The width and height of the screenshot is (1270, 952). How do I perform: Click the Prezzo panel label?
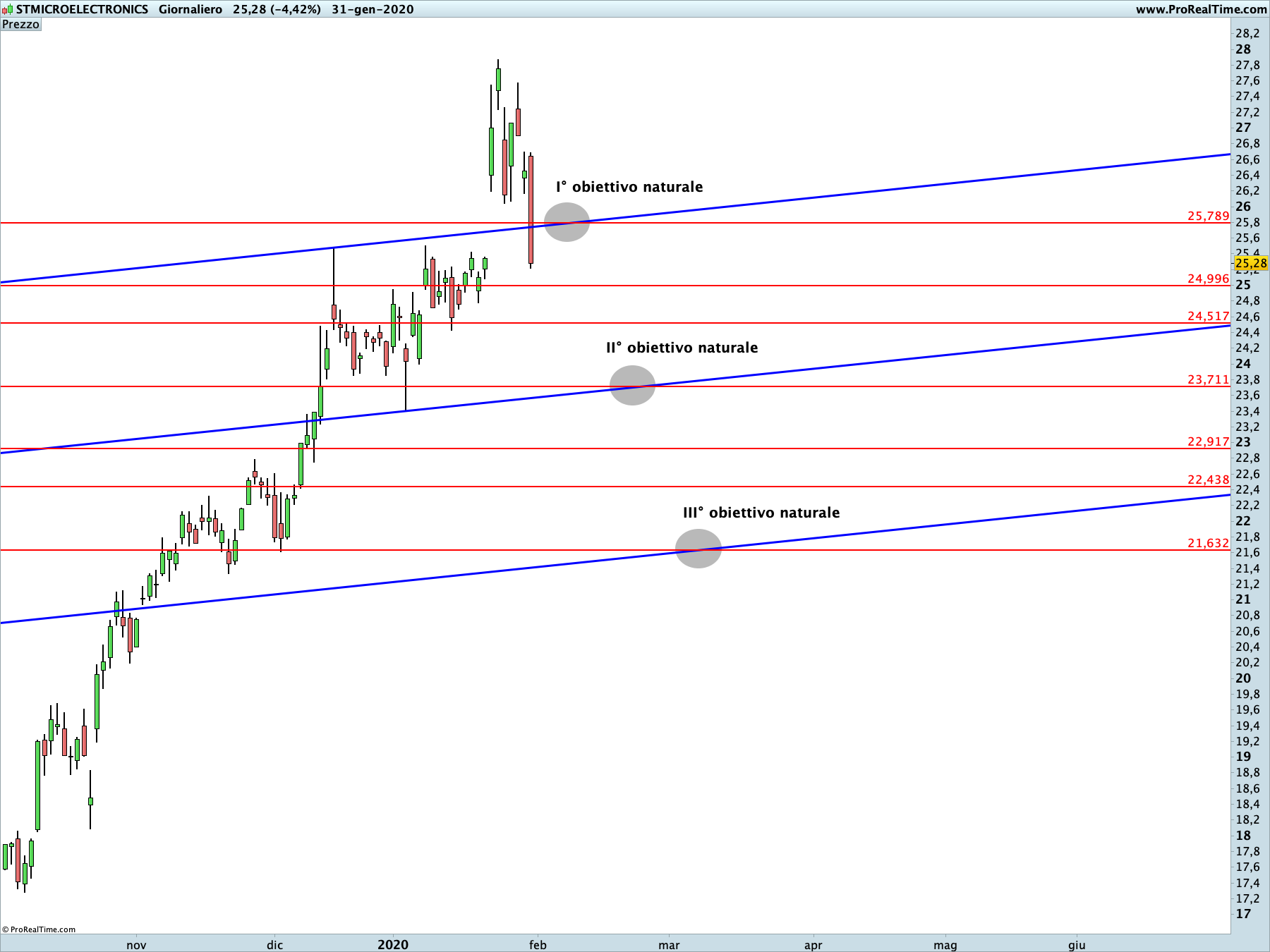click(21, 25)
